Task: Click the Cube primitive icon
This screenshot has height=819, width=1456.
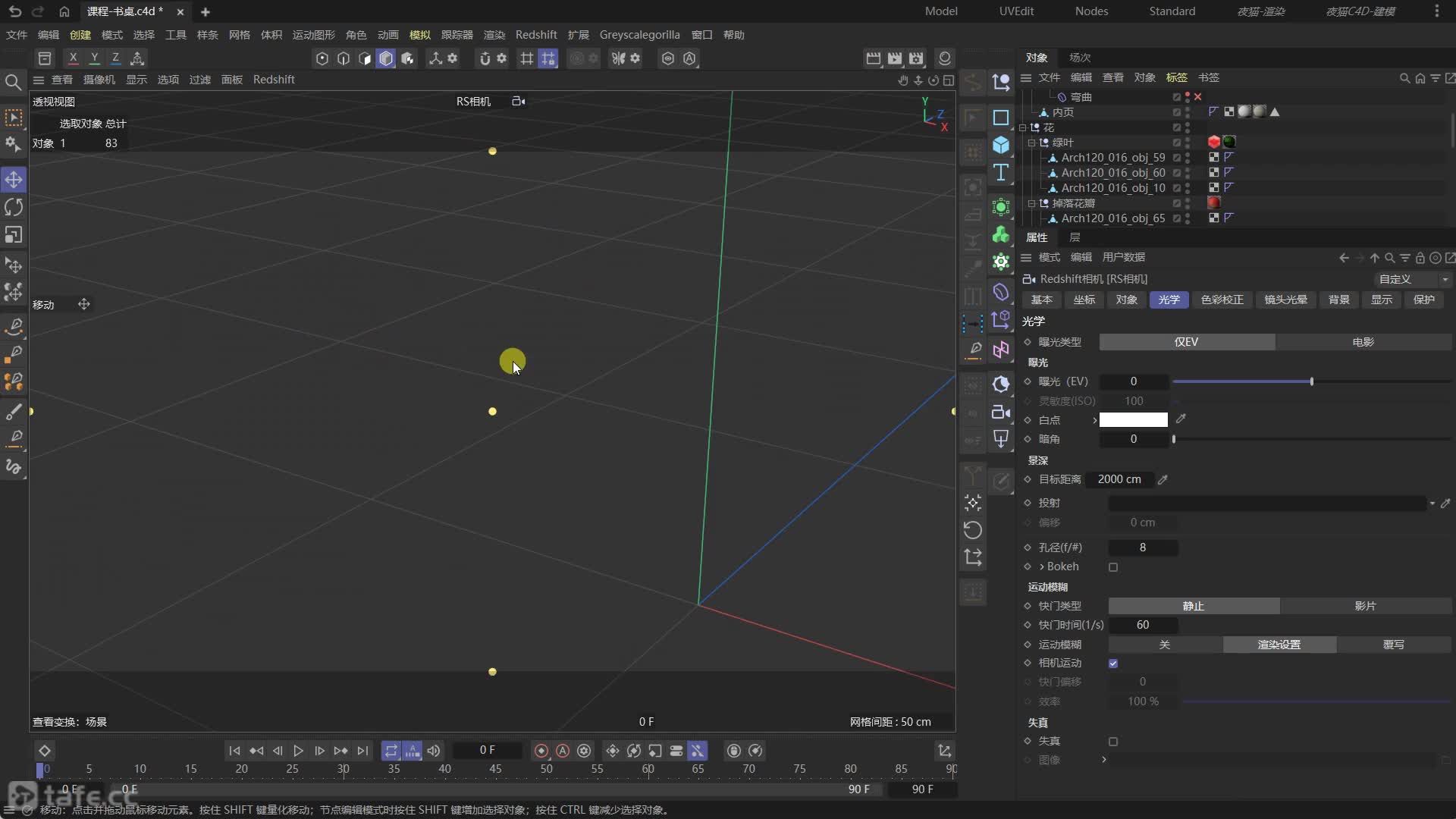Action: tap(1001, 145)
